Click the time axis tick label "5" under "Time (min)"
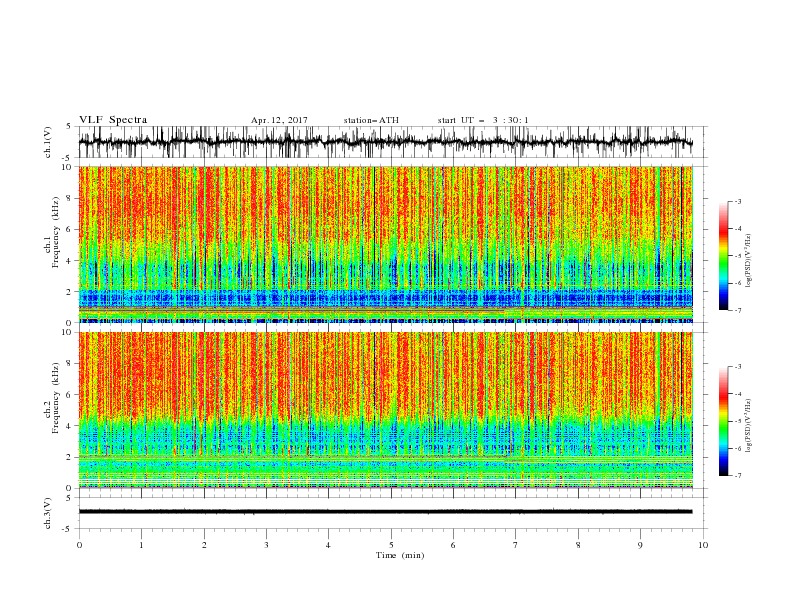This screenshot has height=612, width=792. coord(391,545)
